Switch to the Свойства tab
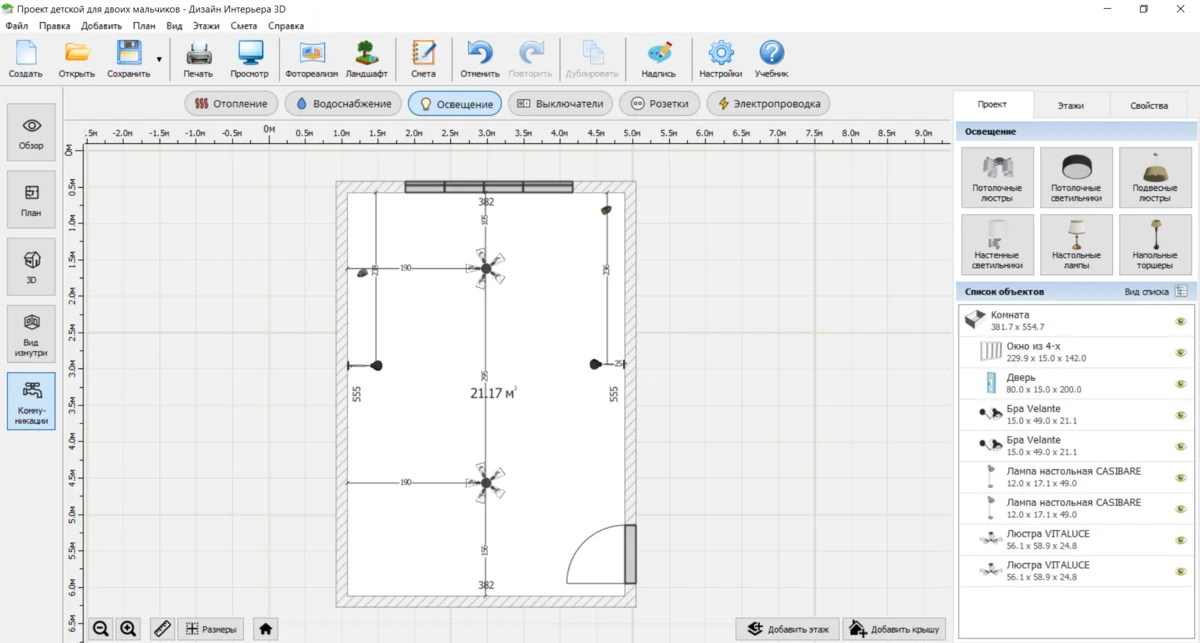This screenshot has height=643, width=1200. click(x=1148, y=105)
